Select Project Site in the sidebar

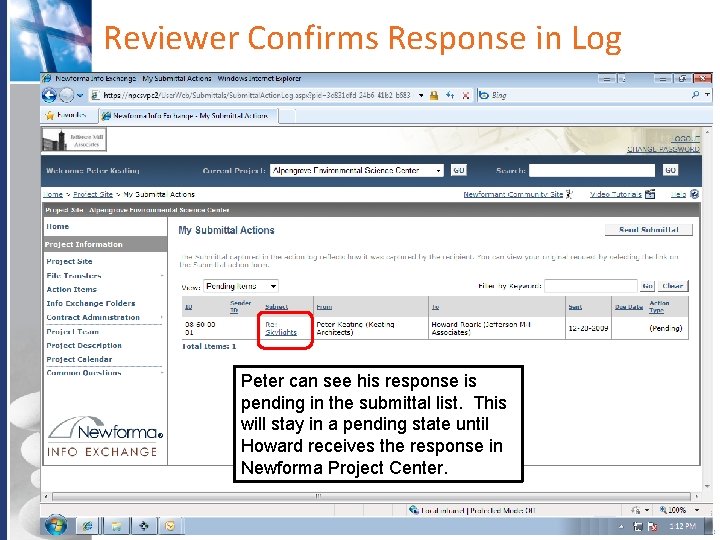69,261
